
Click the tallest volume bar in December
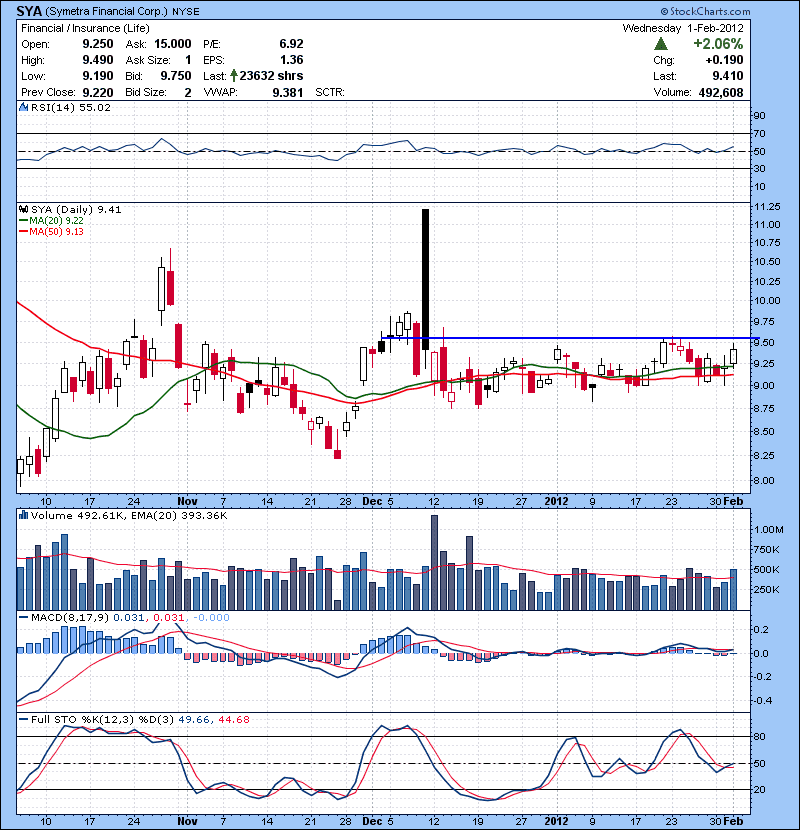(434, 562)
